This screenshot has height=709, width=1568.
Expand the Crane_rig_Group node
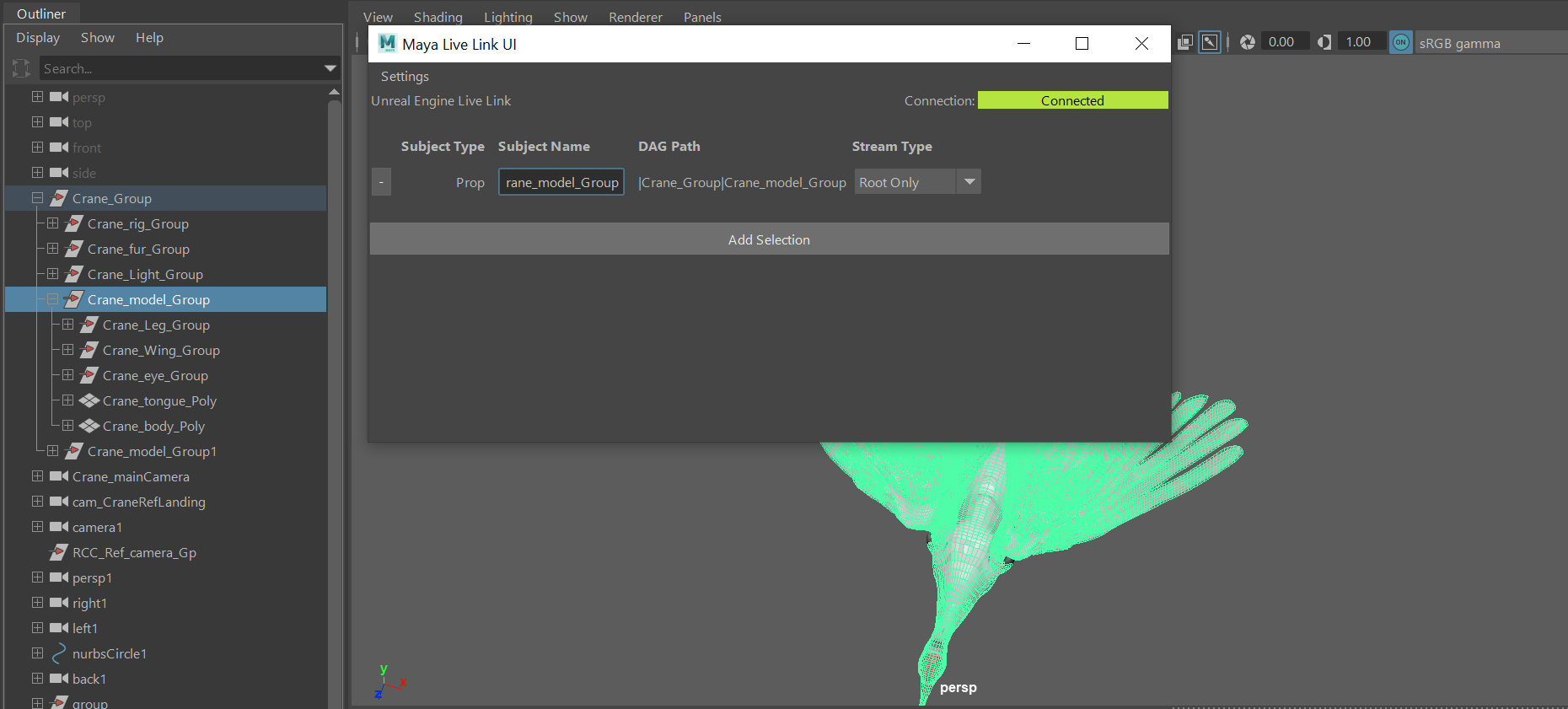pos(52,223)
